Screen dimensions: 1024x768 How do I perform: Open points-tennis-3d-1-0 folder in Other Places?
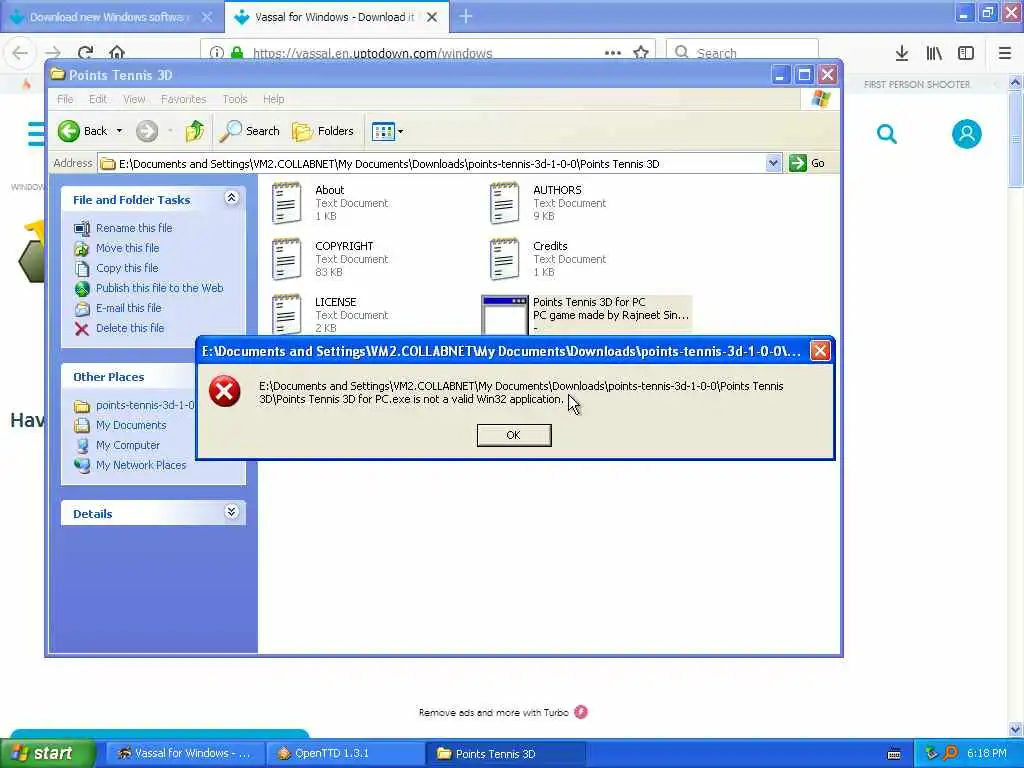[145, 406]
